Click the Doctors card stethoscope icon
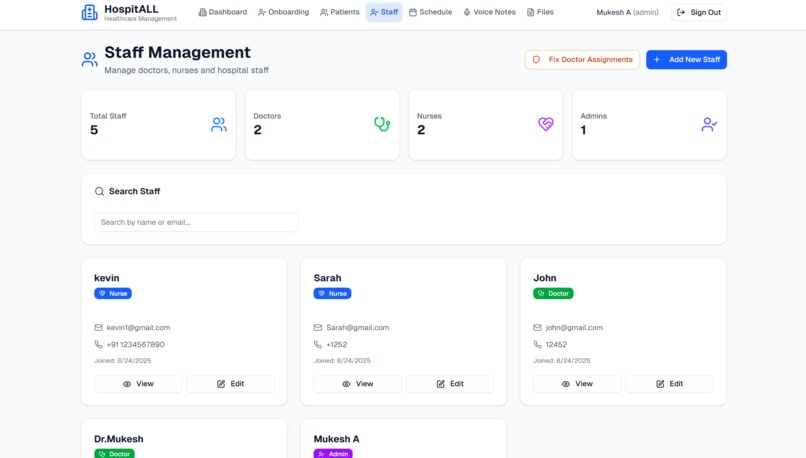Image resolution: width=806 pixels, height=458 pixels. 382,124
